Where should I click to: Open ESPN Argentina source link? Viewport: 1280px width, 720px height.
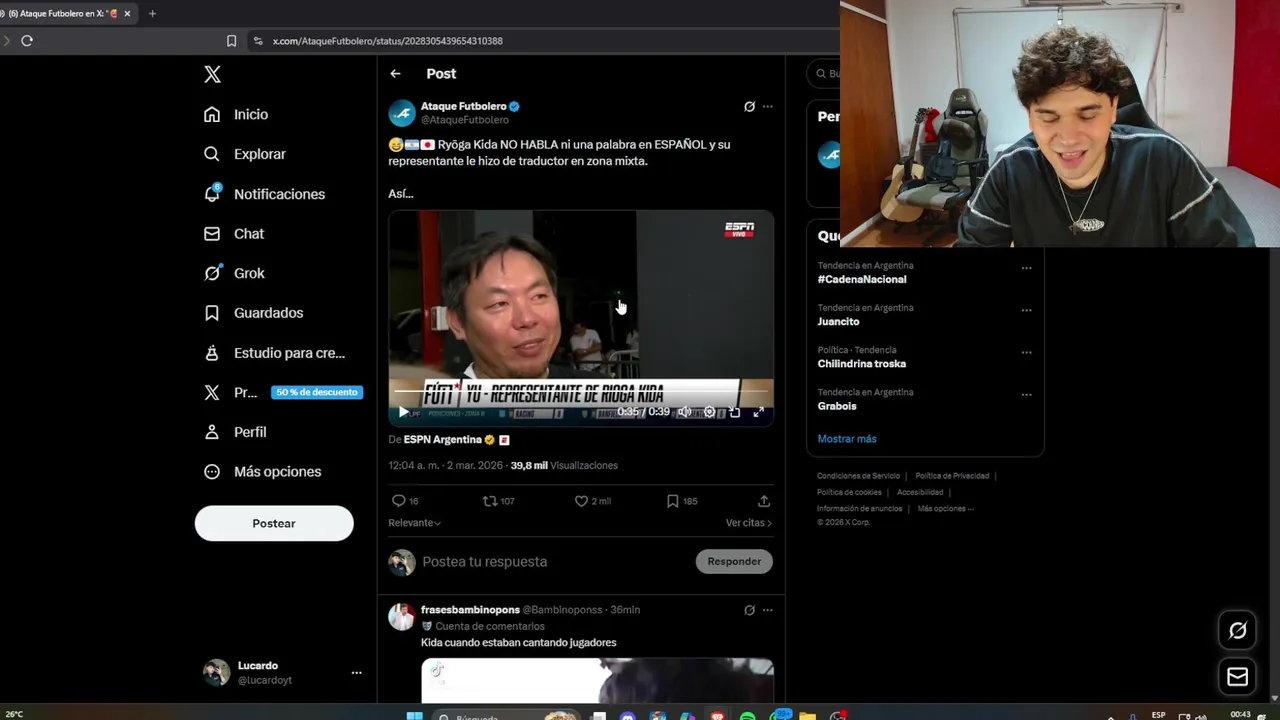(442, 440)
